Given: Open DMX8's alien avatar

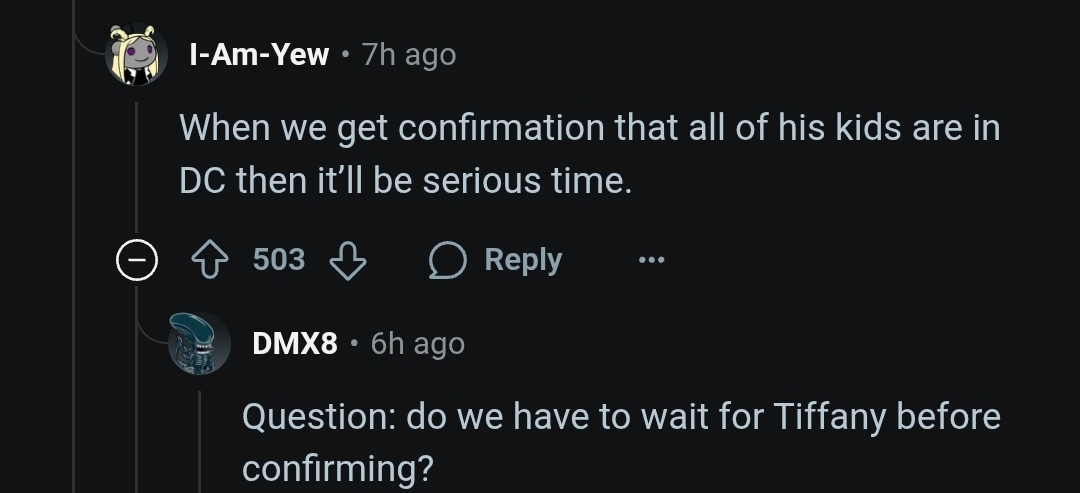Looking at the screenshot, I should point(200,343).
